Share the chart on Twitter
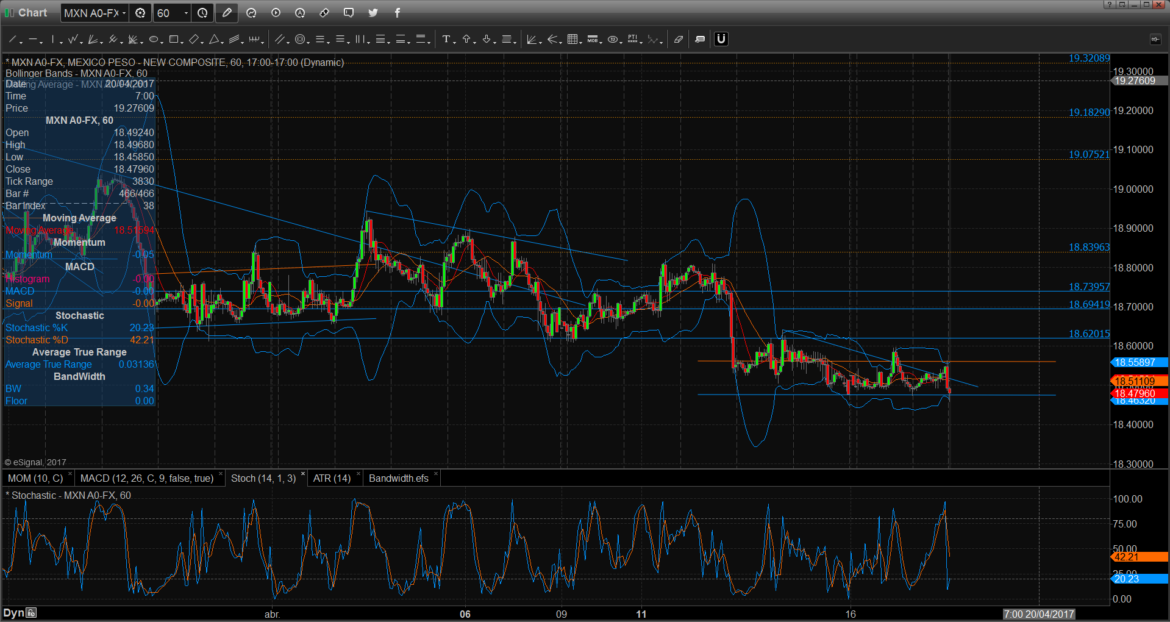The image size is (1170, 622). coord(372,13)
